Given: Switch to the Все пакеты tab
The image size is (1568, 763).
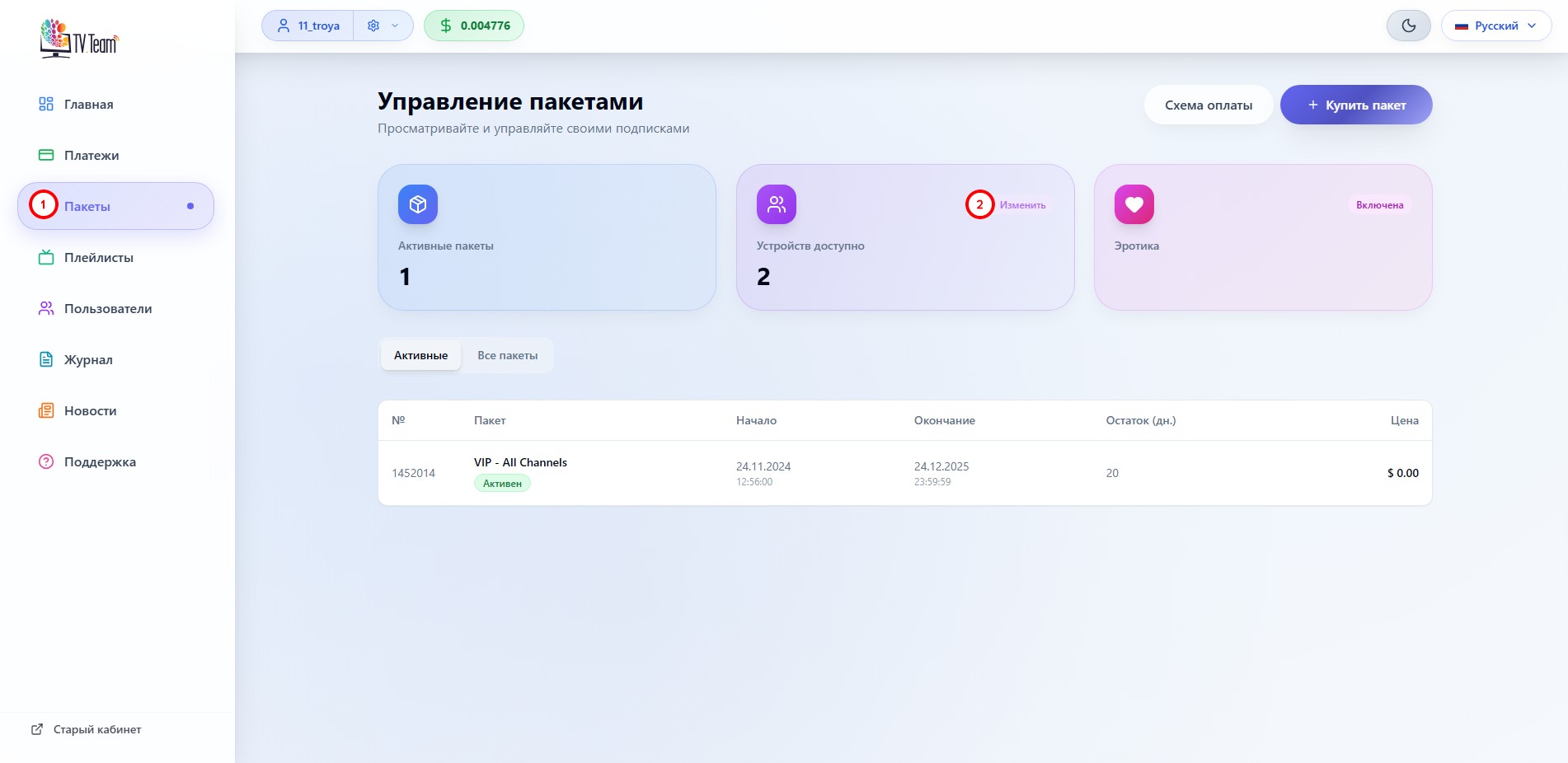Looking at the screenshot, I should (x=507, y=356).
